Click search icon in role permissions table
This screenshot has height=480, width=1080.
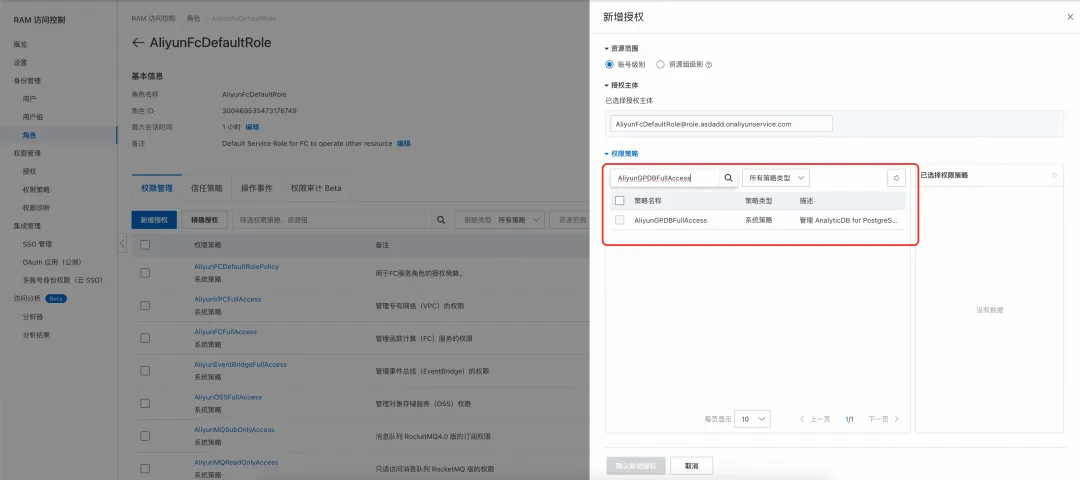coord(441,220)
